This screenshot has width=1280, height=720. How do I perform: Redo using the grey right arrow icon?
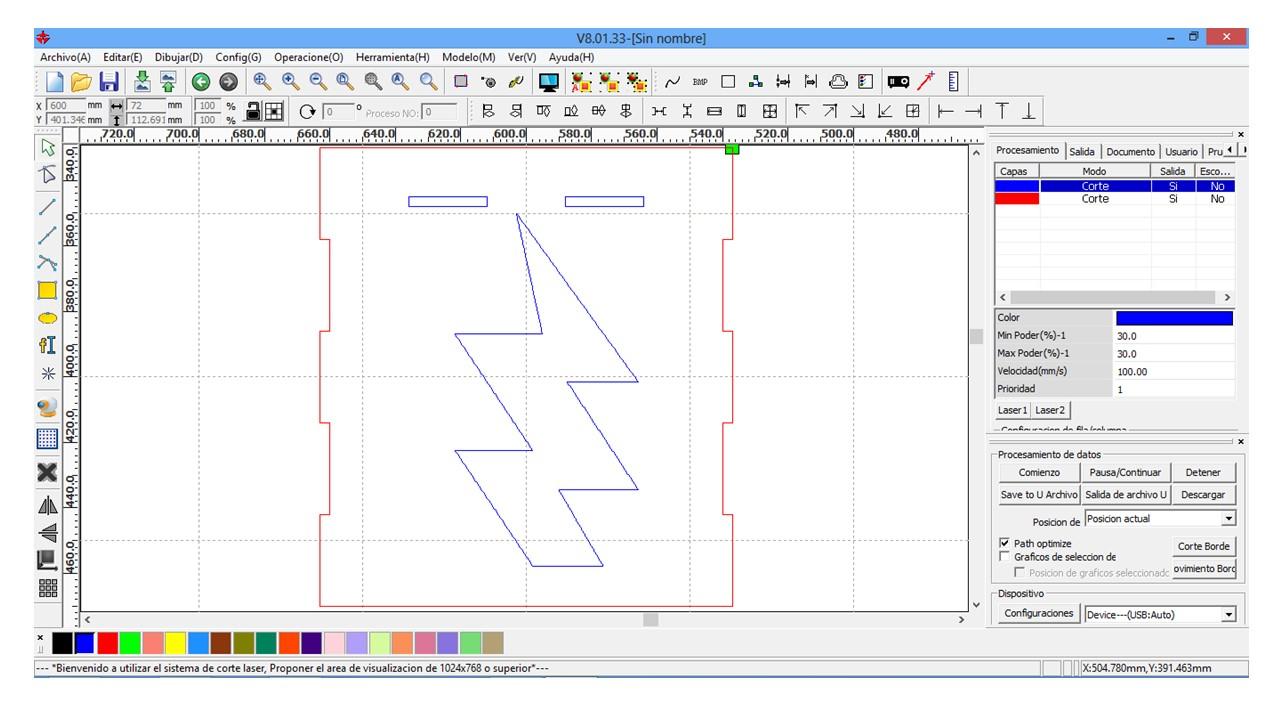pos(228,82)
